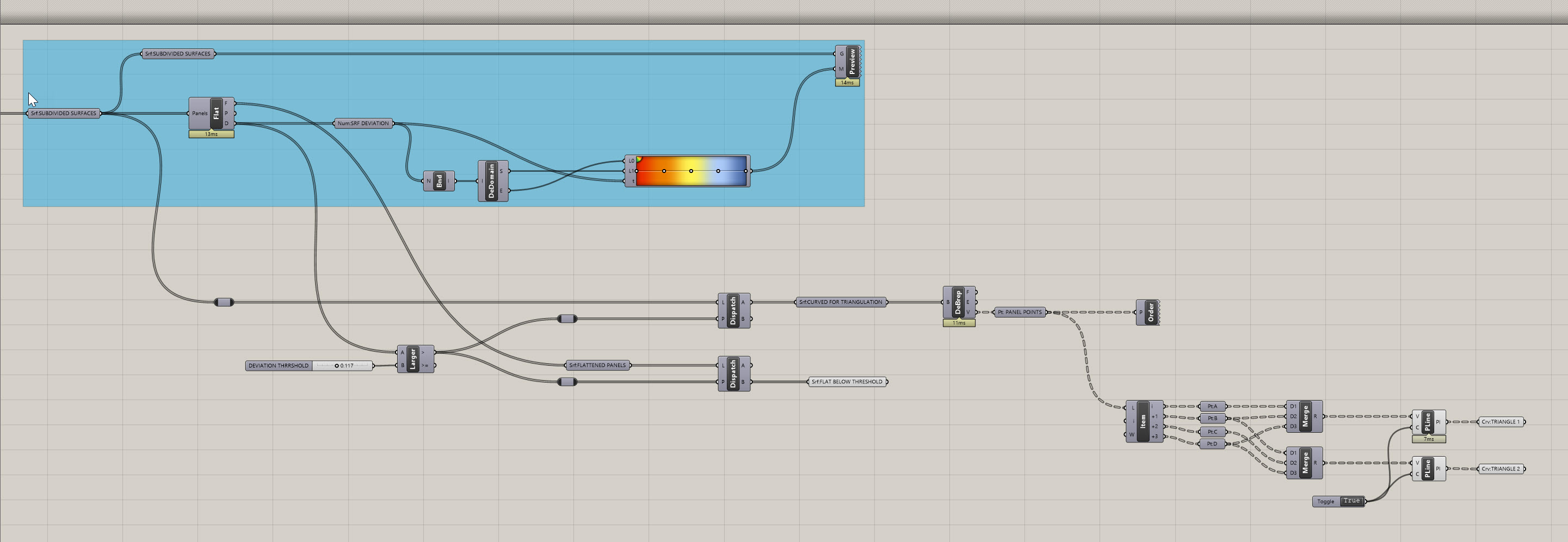The width and height of the screenshot is (1568, 542).
Task: Click the Item list component
Action: (x=1143, y=421)
